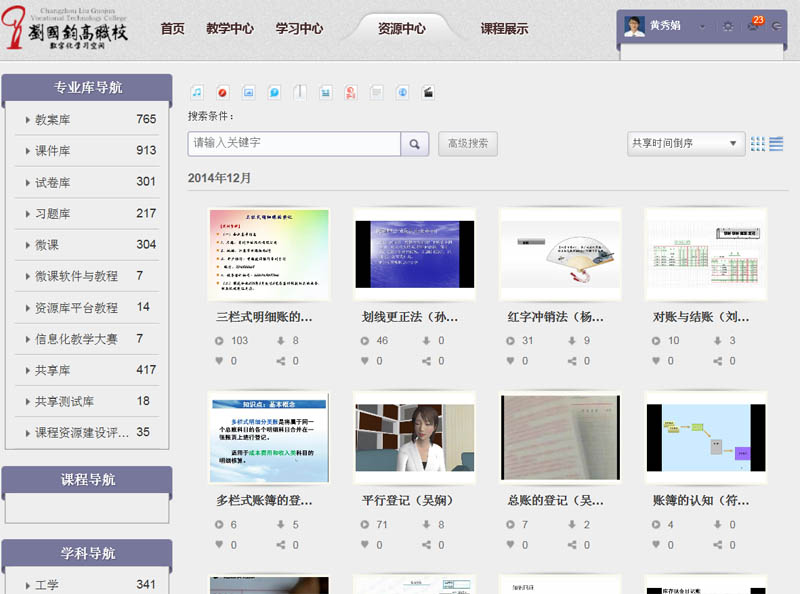Filter by the teal document file icon
The height and width of the screenshot is (594, 800).
(326, 92)
